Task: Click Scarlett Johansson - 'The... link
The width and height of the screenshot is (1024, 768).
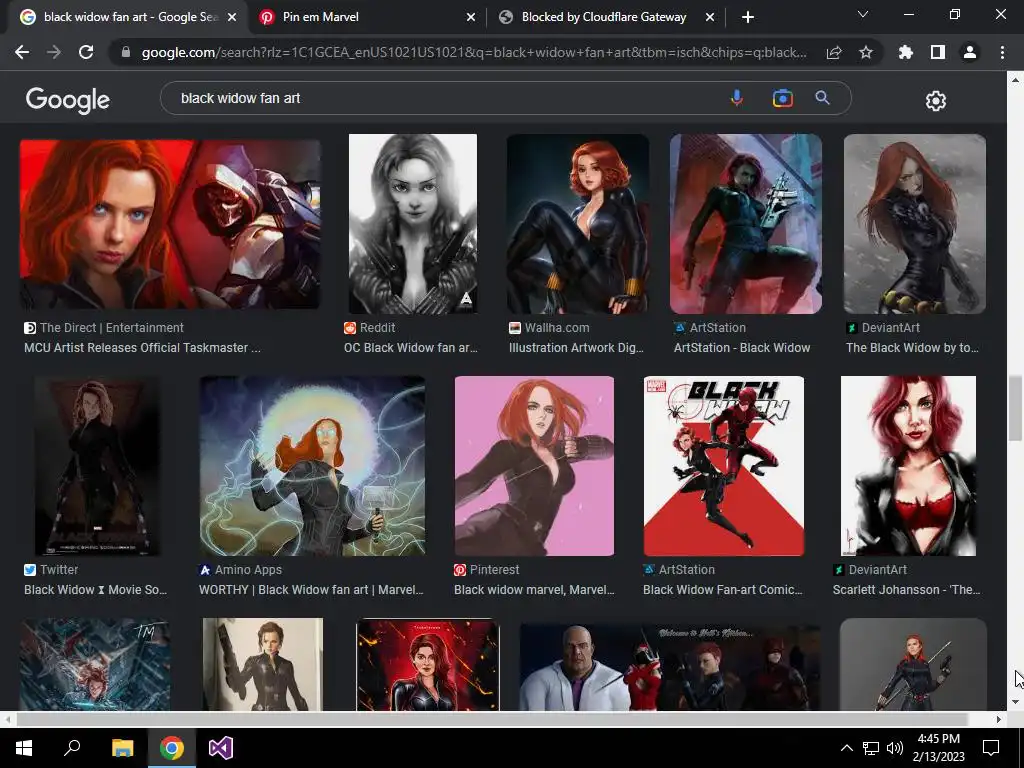Action: click(x=906, y=590)
